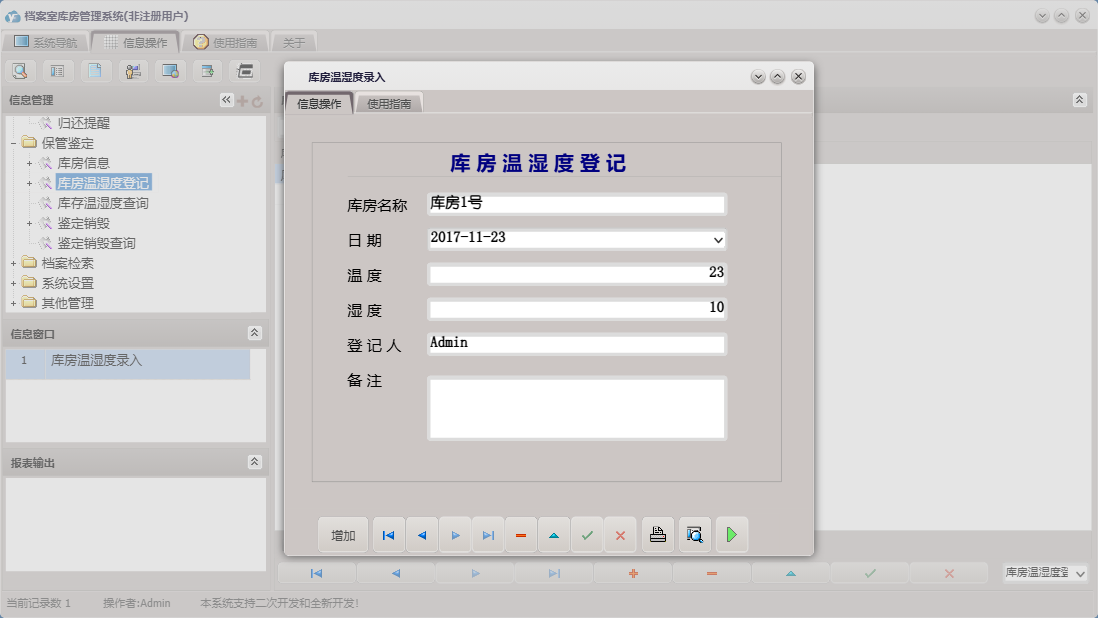Click the user icon in the main toolbar
This screenshot has height=618, width=1098.
click(x=133, y=71)
